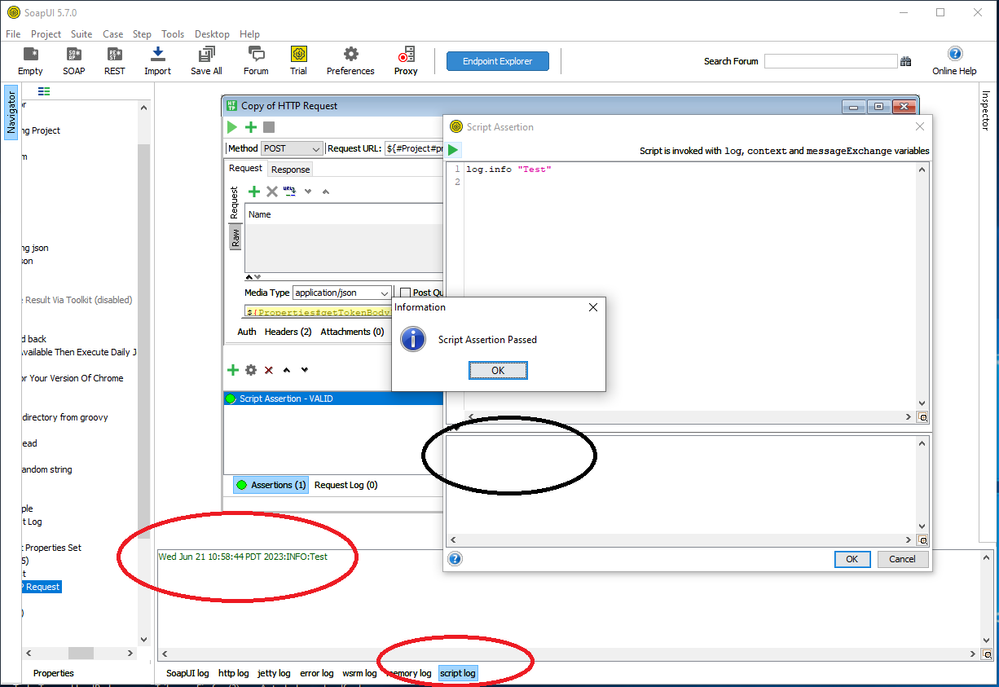Click OK in the Information dialog
Image resolution: width=999 pixels, height=687 pixels.
(498, 370)
